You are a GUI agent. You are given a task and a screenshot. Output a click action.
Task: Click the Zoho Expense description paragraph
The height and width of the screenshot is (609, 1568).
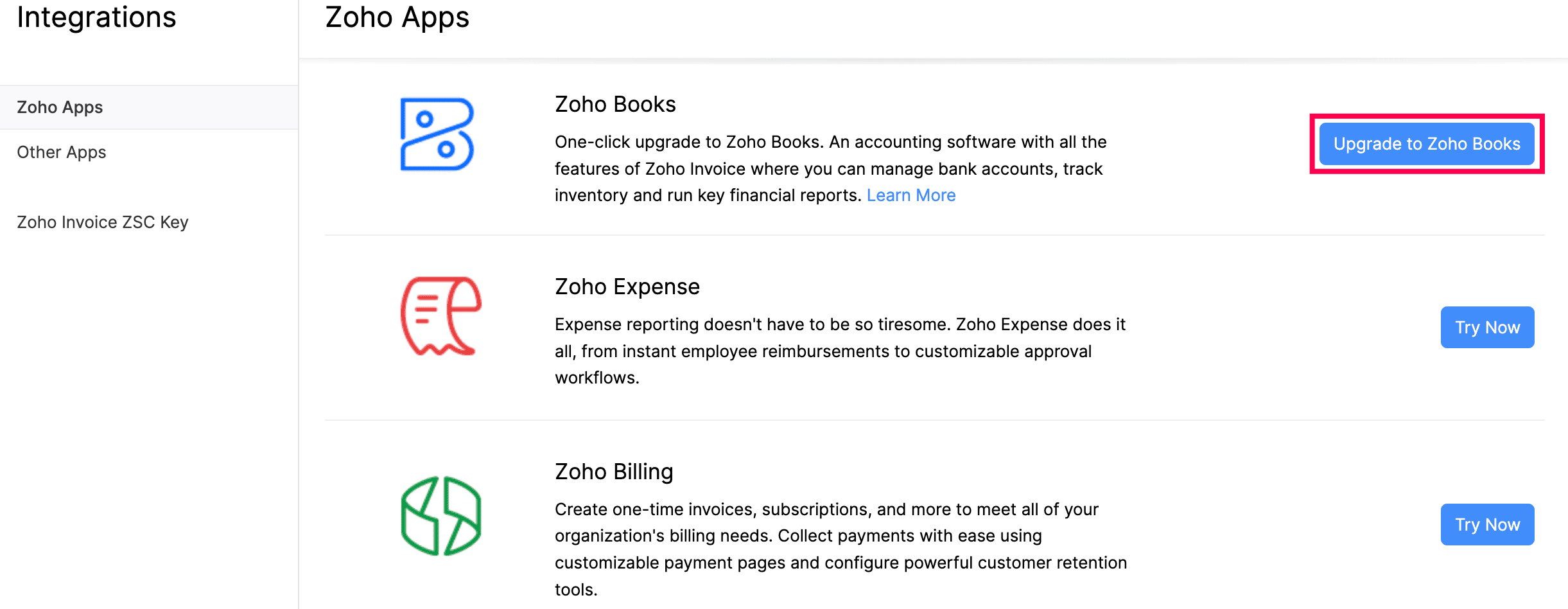point(839,351)
